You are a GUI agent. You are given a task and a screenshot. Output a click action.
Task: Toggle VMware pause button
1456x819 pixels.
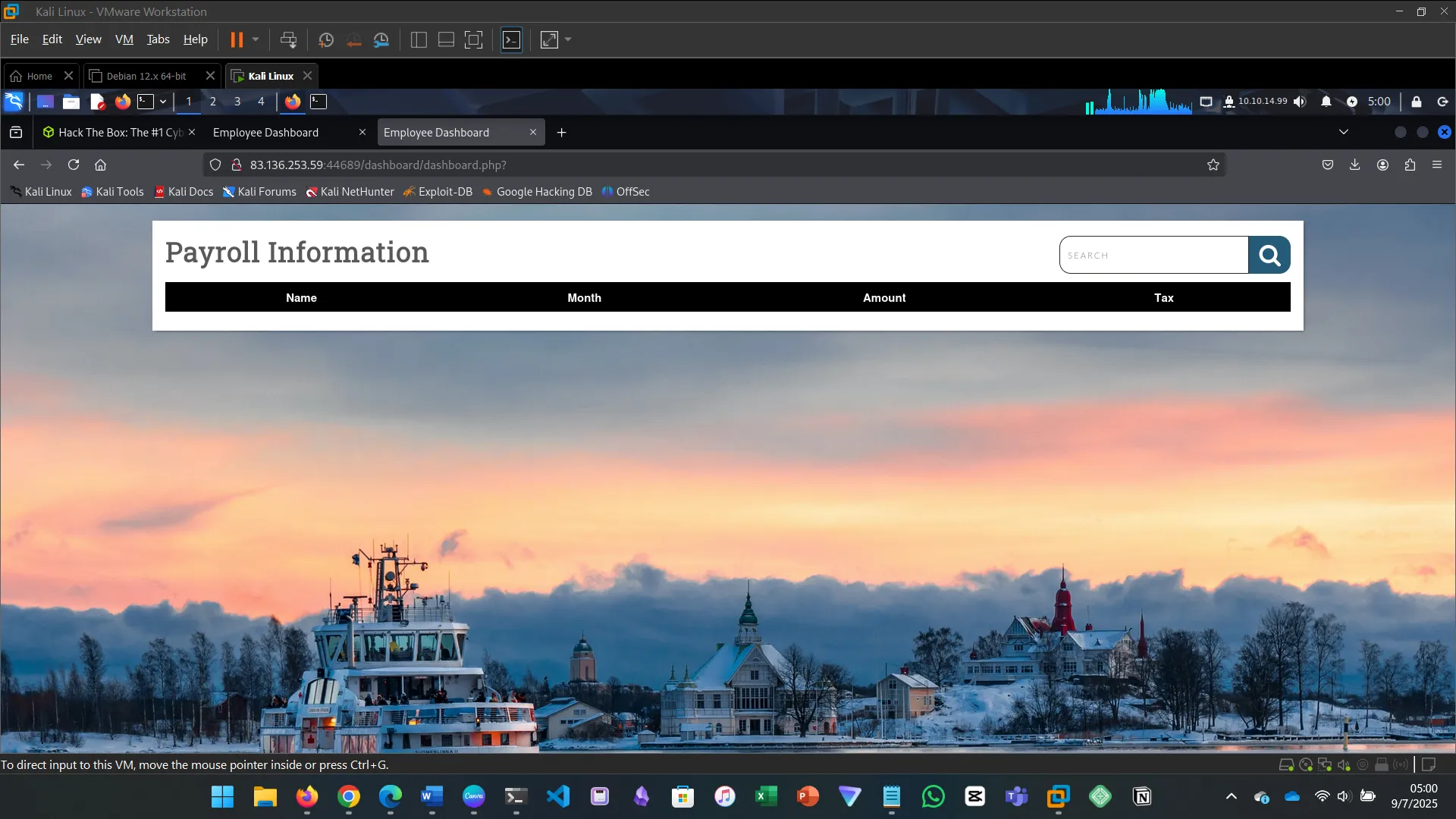(237, 40)
